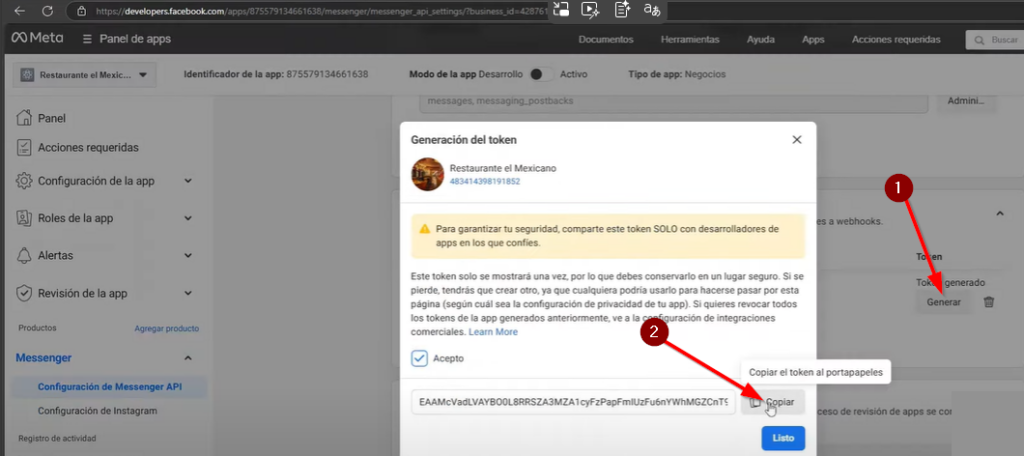Select Configuración de Instagram in sidebar
Viewport: 1024px width, 456px height.
(97, 411)
